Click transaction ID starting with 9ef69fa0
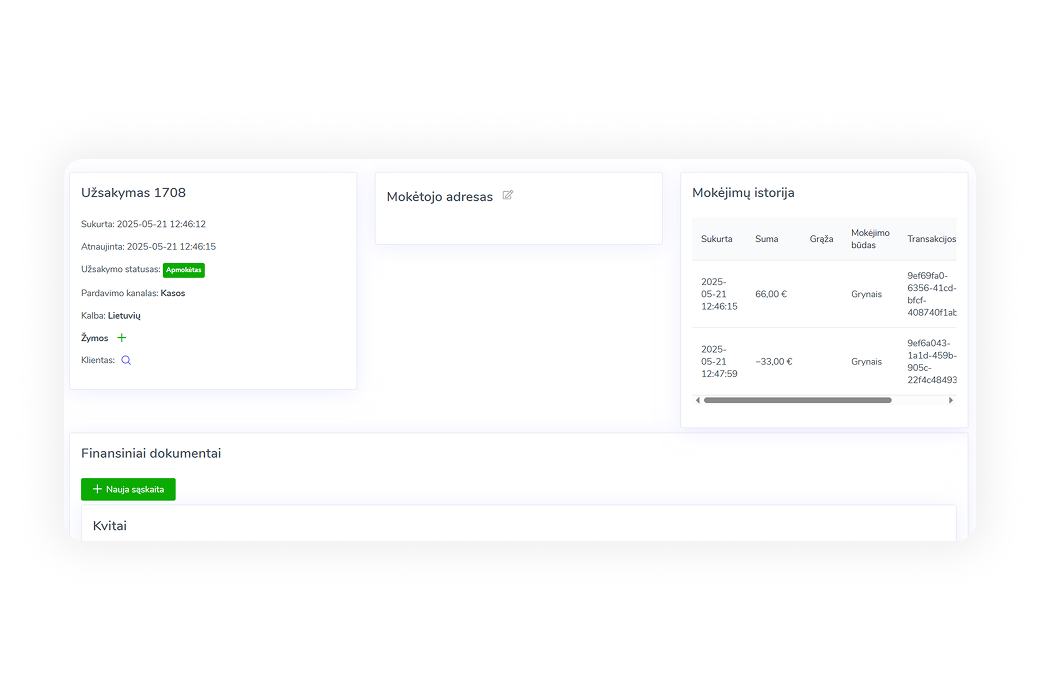 point(931,294)
